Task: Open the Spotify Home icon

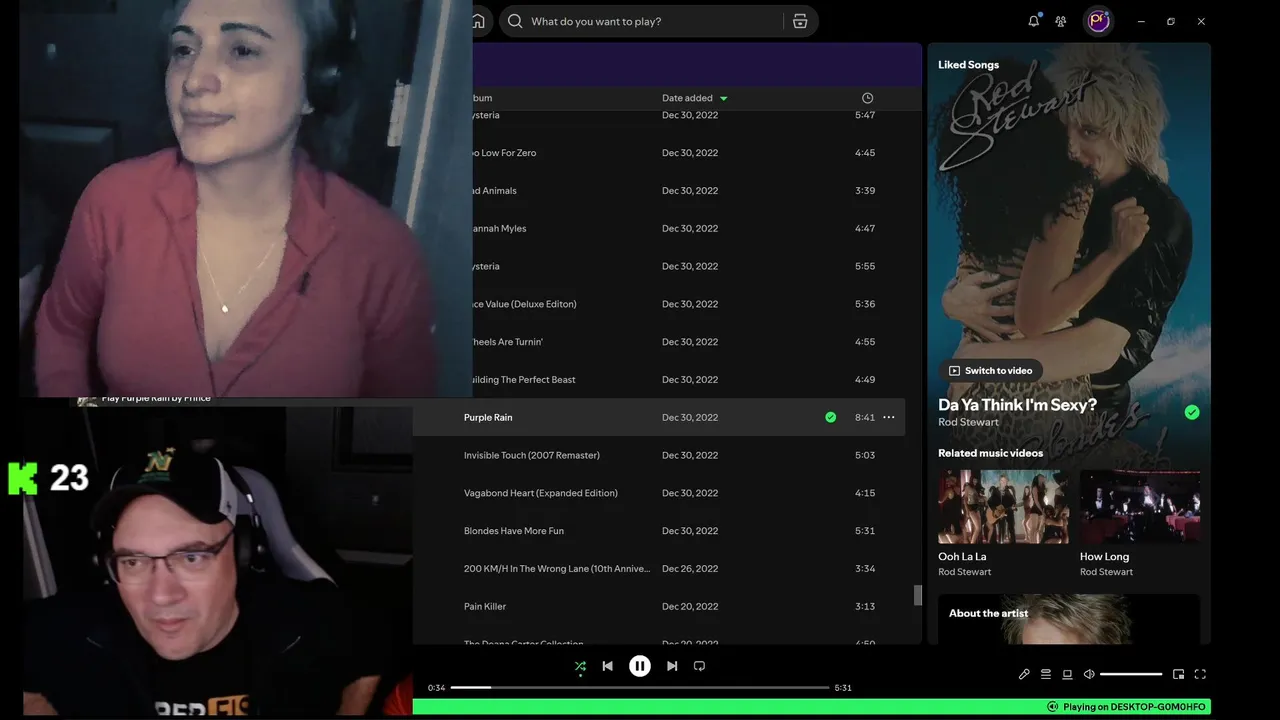Action: (x=478, y=21)
